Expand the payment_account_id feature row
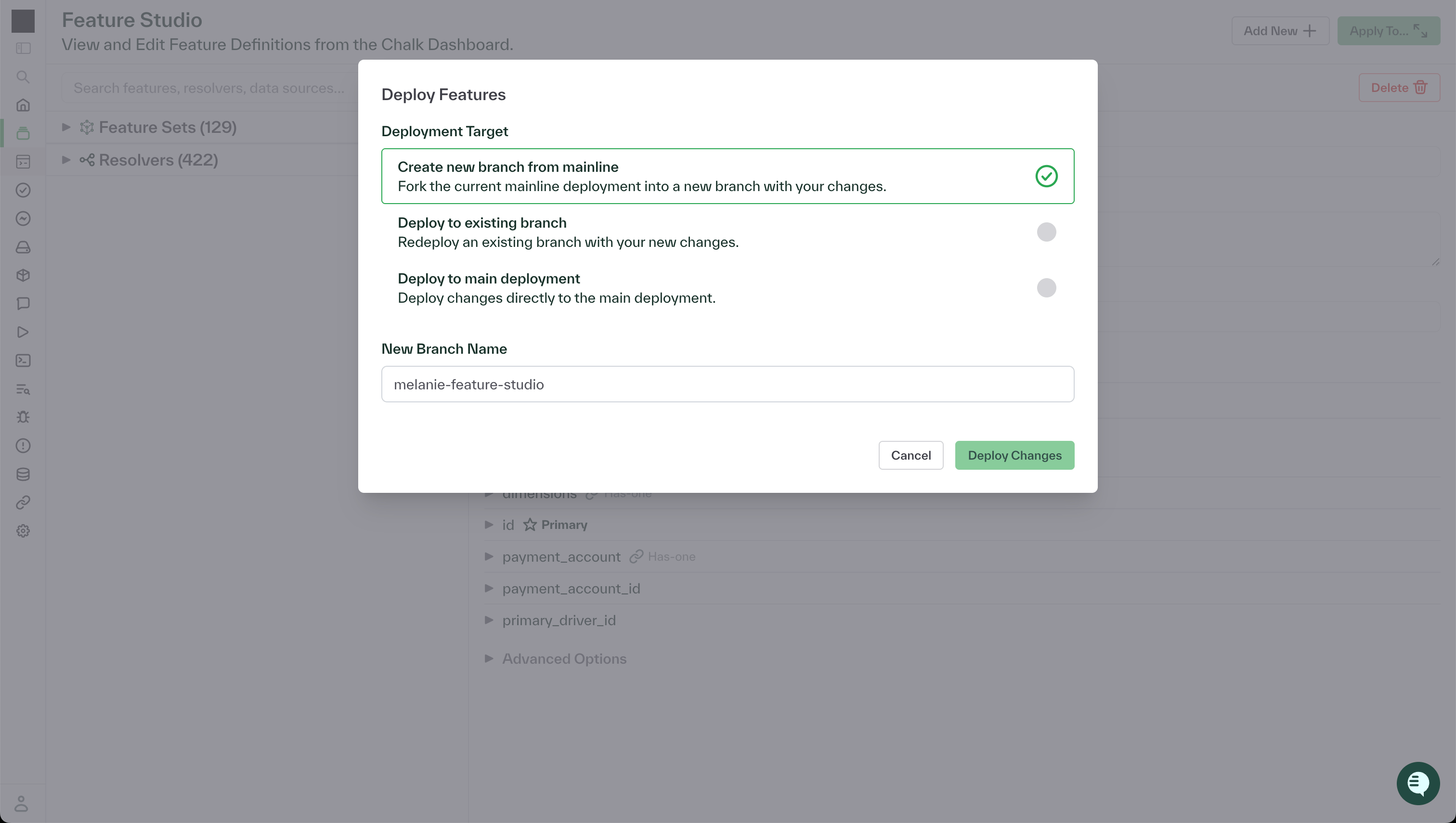 point(489,589)
